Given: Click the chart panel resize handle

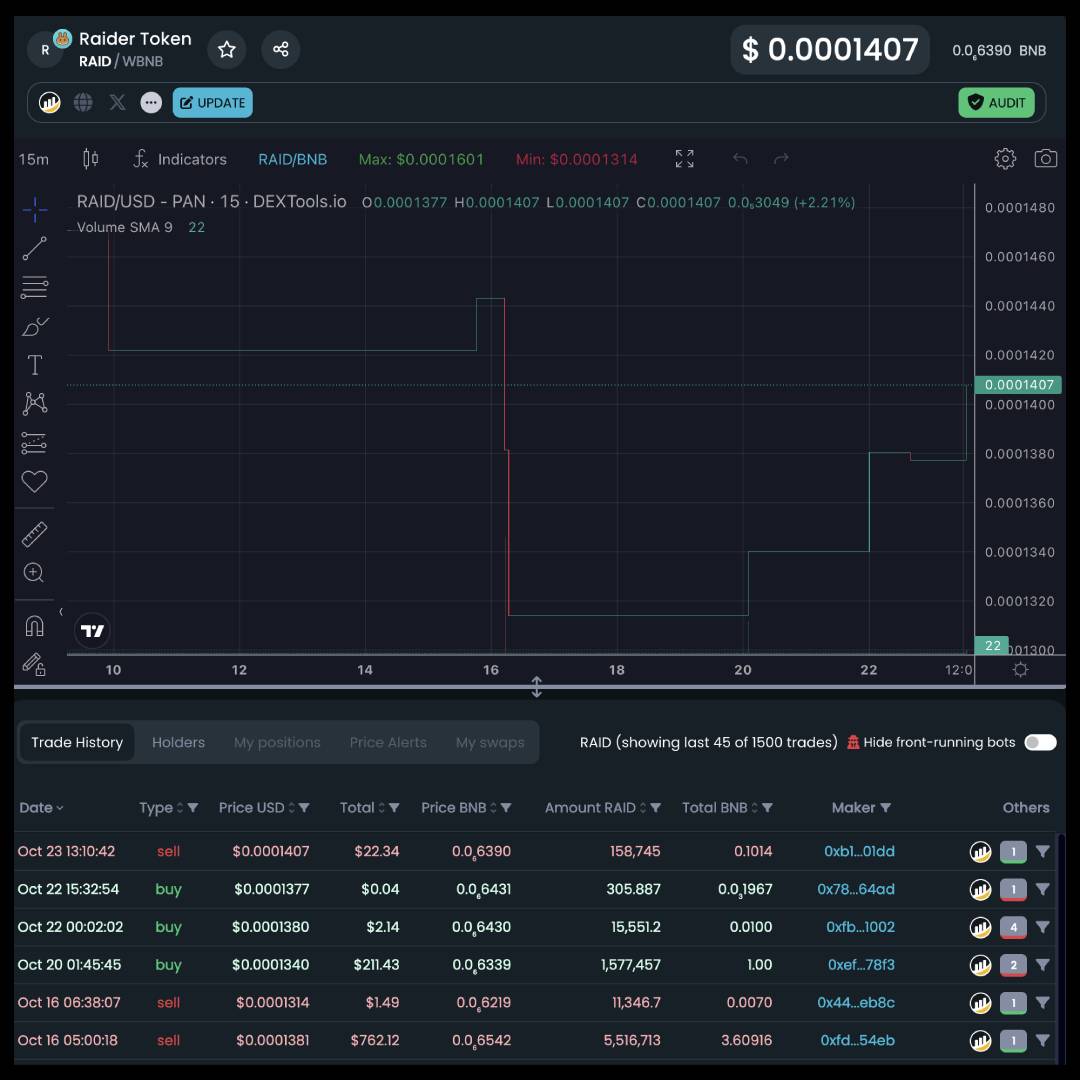Looking at the screenshot, I should pos(537,687).
